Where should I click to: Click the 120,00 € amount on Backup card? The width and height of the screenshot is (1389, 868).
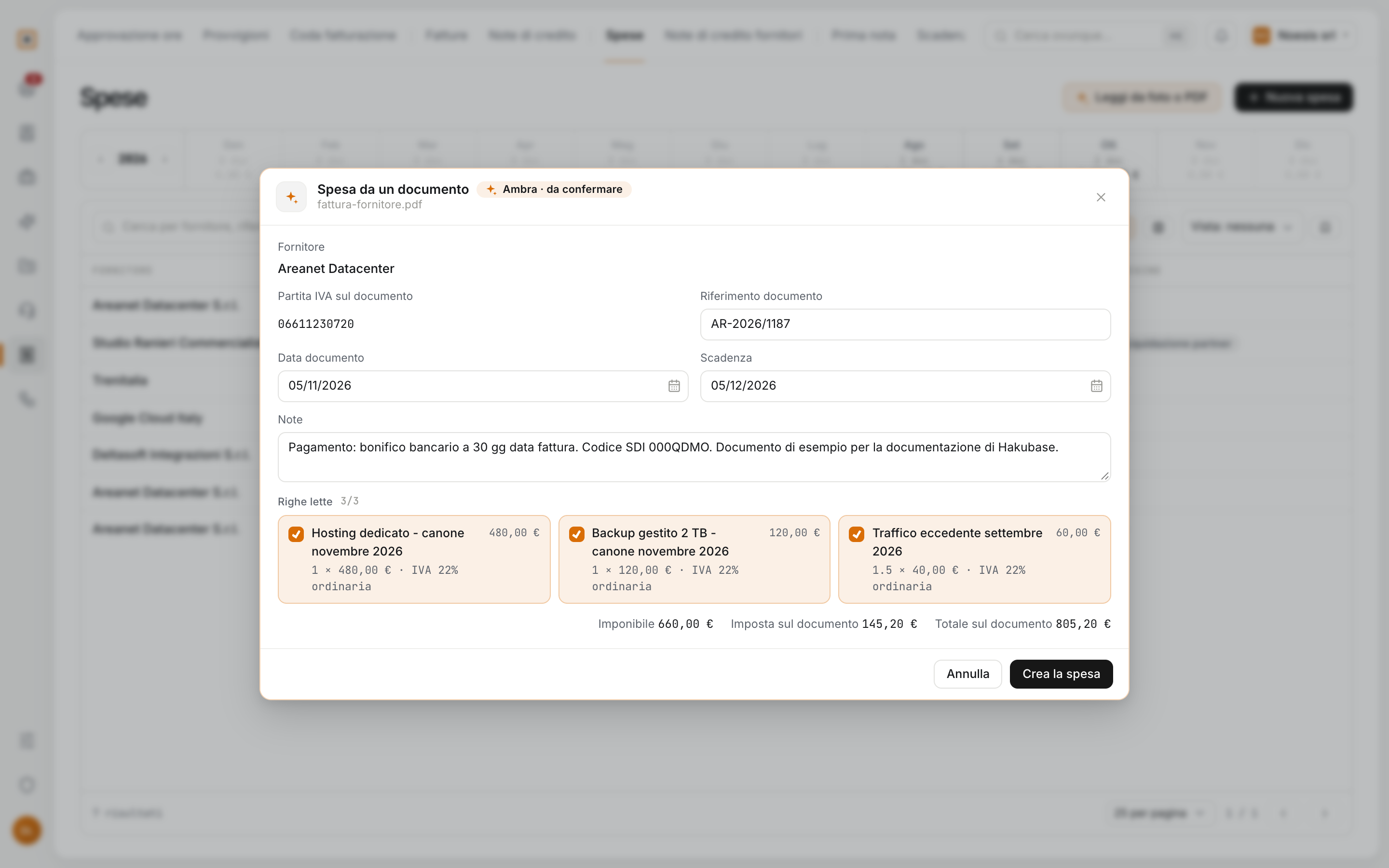point(794,533)
